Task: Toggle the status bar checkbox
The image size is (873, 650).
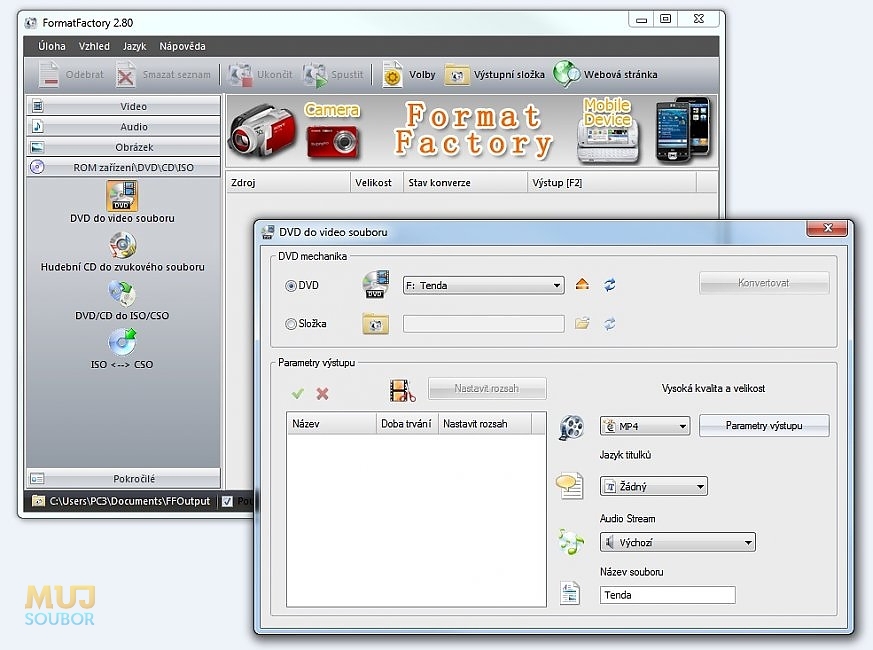Action: [227, 501]
